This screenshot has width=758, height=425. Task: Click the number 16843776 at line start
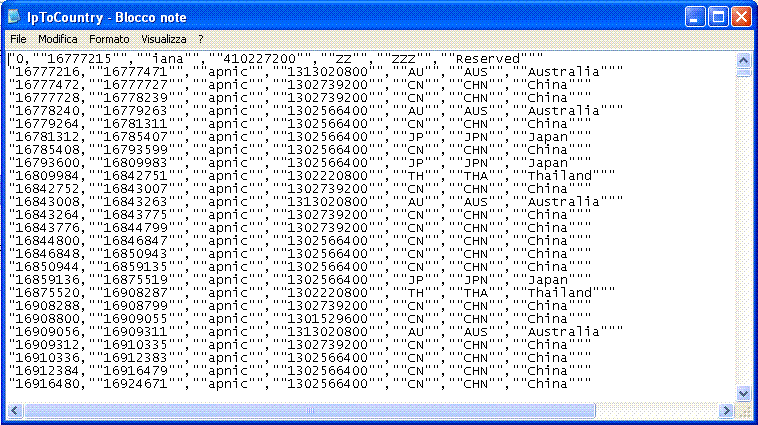[47, 228]
